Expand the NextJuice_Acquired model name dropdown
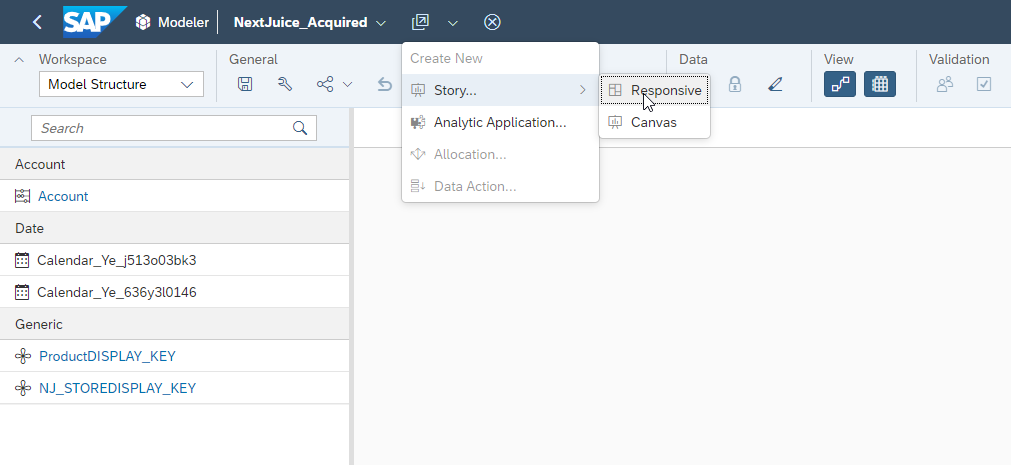Image resolution: width=1011 pixels, height=465 pixels. click(x=381, y=22)
